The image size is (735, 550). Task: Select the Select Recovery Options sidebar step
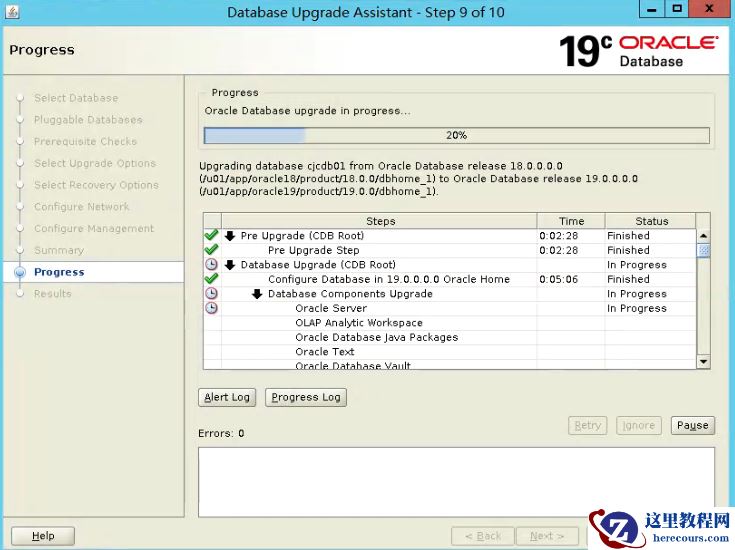(x=96, y=185)
